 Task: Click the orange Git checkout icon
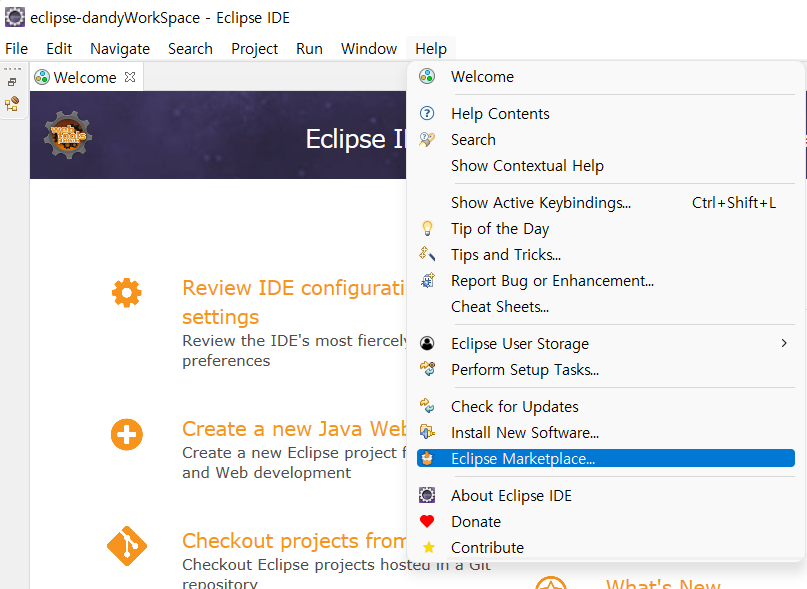127,546
